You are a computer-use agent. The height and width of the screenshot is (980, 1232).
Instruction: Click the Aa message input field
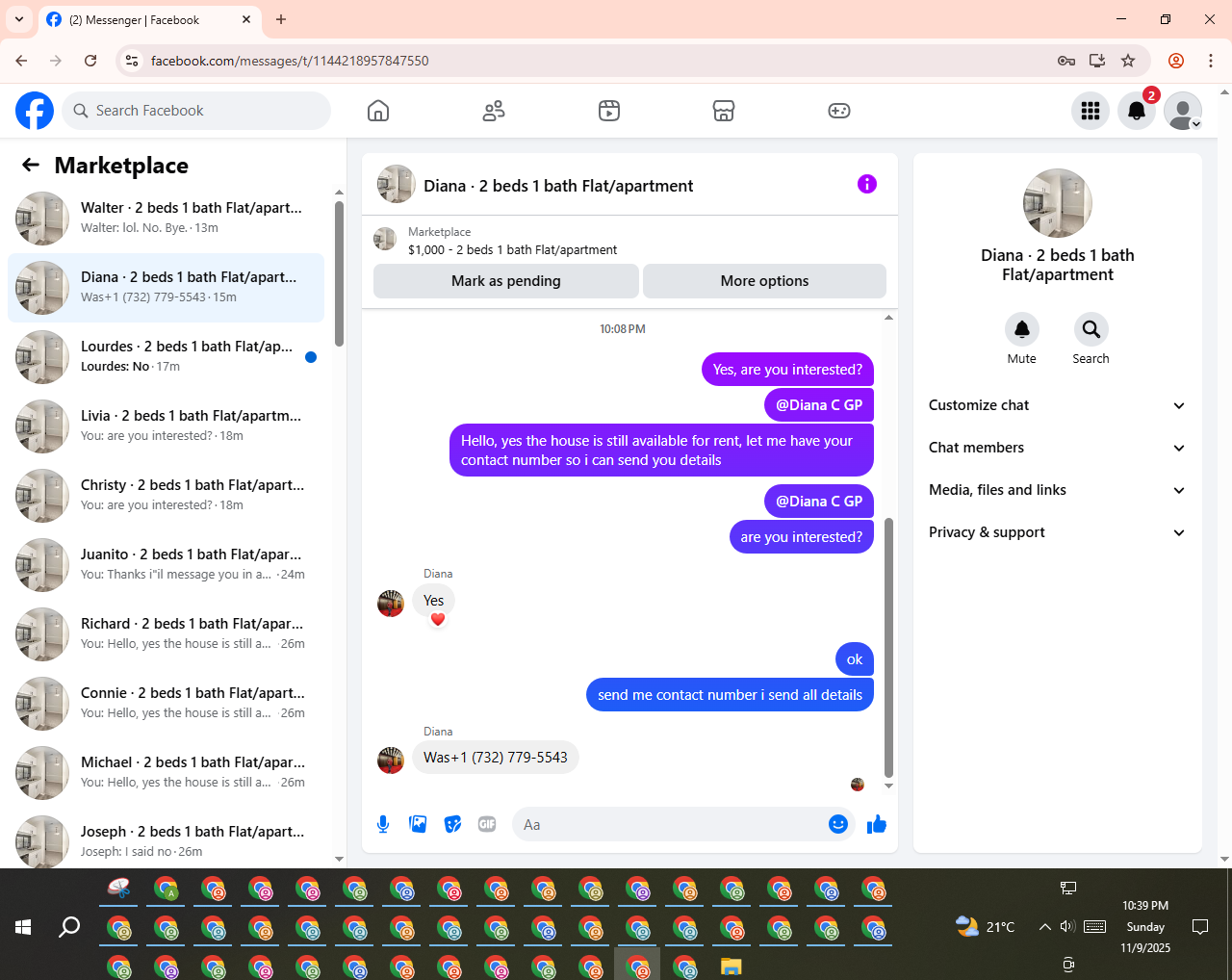tap(674, 824)
